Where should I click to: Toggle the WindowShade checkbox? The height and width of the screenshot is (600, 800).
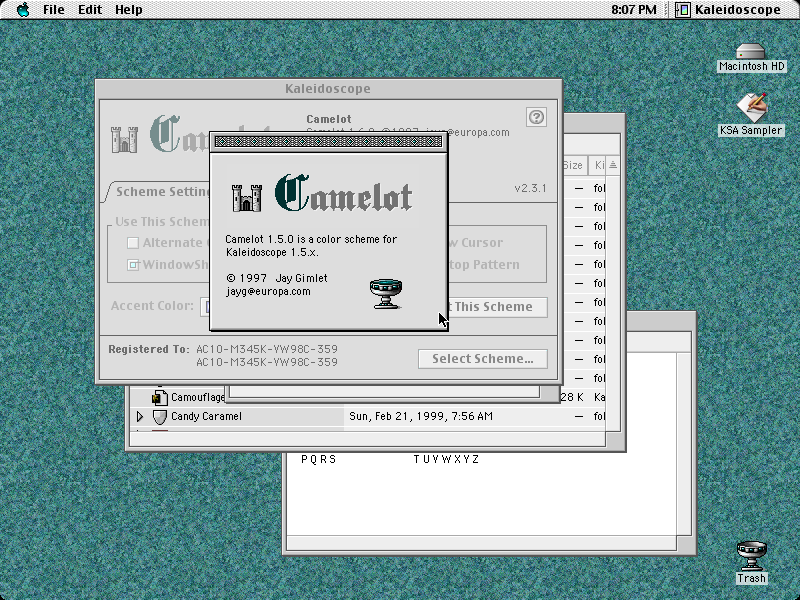pyautogui.click(x=133, y=265)
